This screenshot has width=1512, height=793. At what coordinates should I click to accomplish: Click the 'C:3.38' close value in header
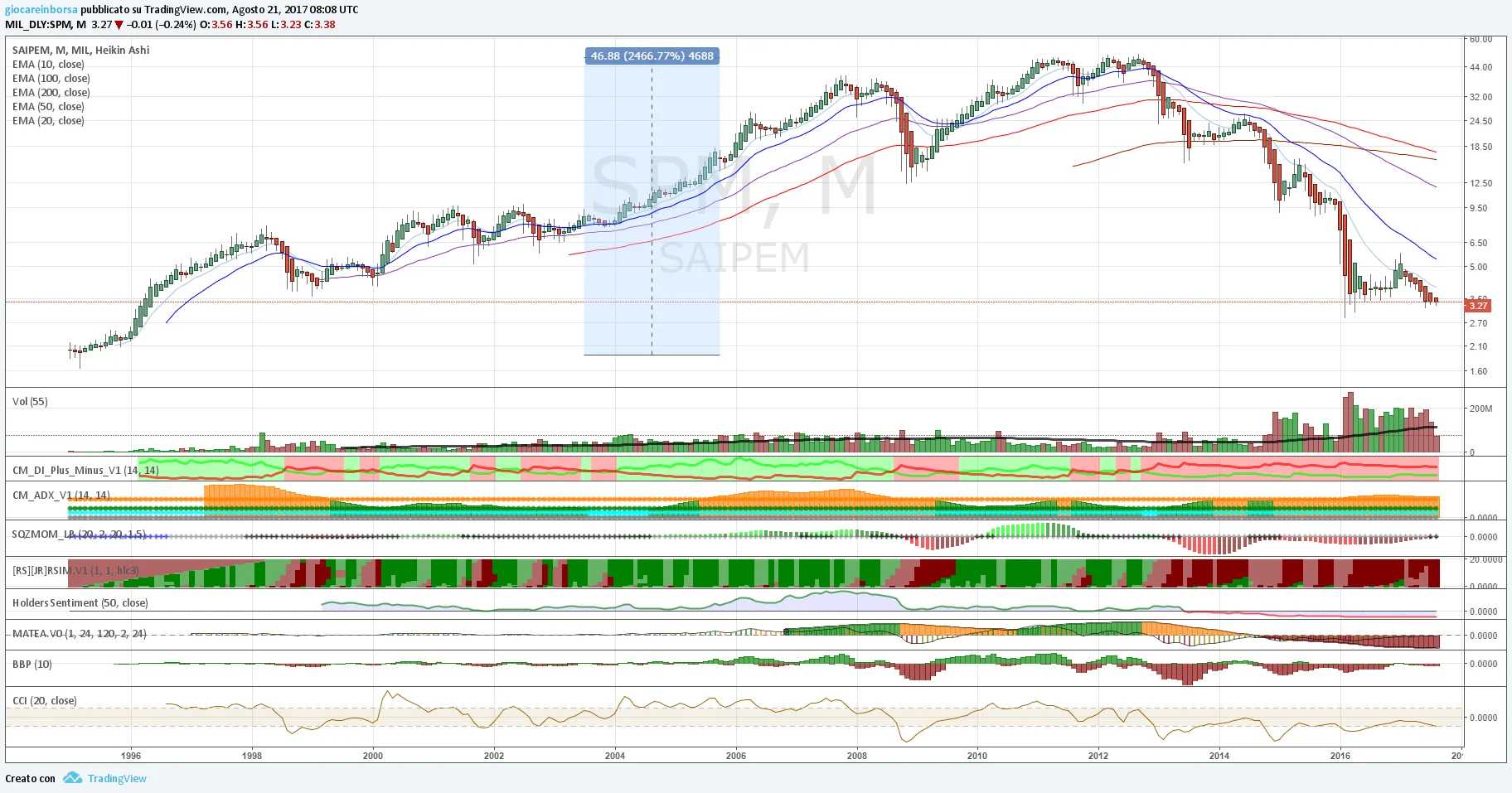pos(320,25)
